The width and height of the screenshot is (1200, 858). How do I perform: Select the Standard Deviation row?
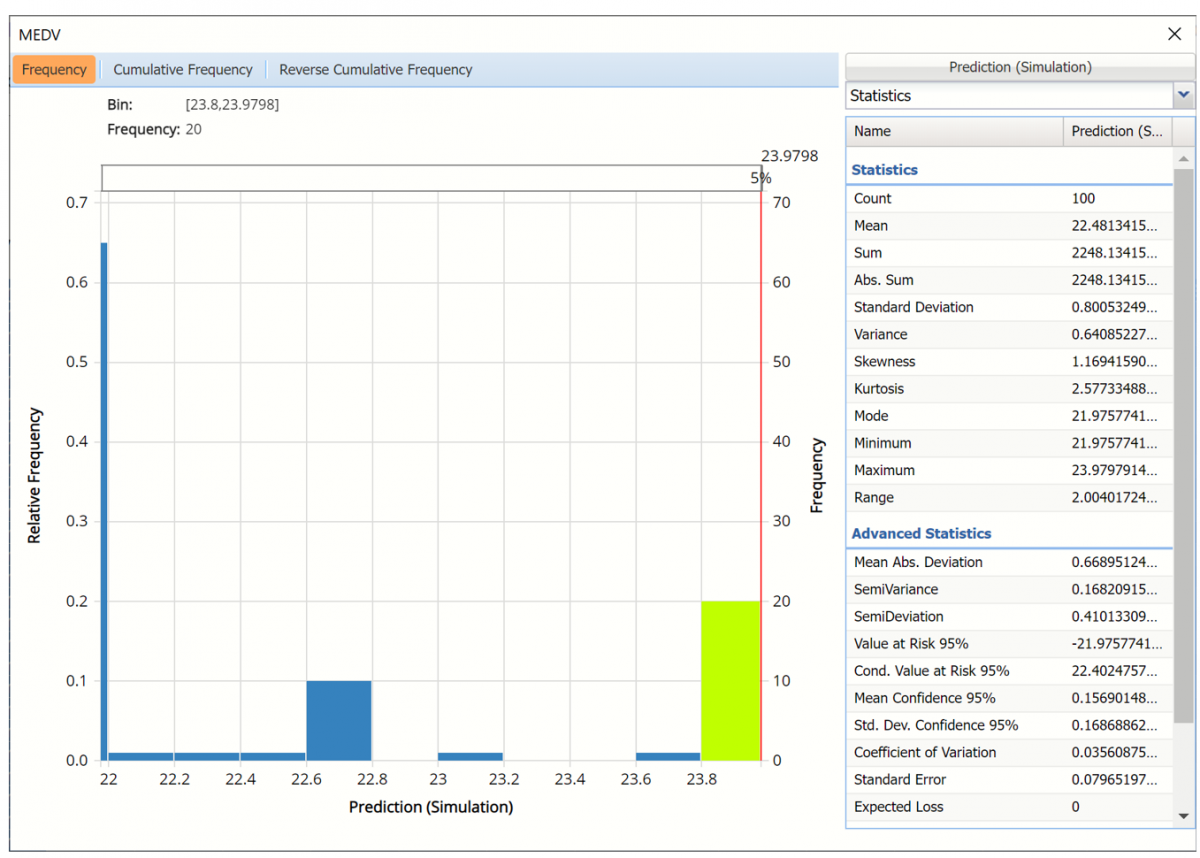[x=1008, y=307]
